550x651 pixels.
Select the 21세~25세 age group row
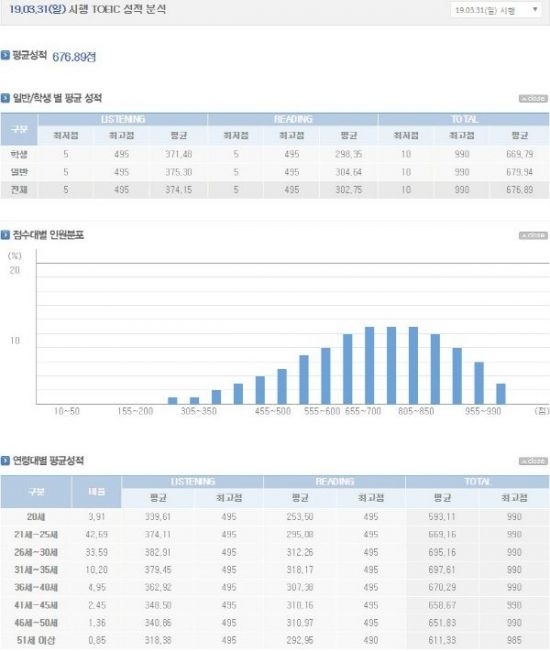[275, 534]
